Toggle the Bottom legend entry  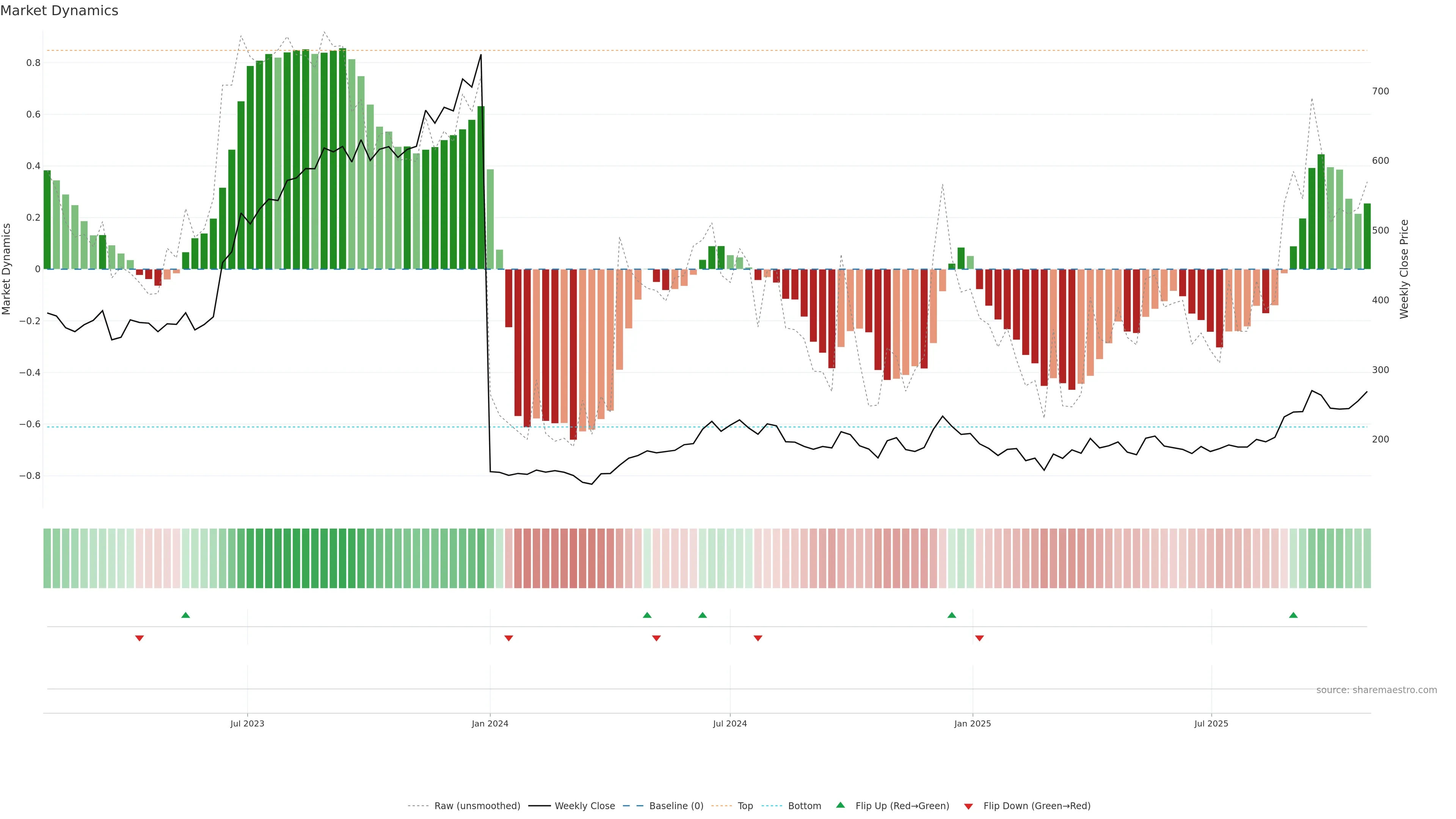(804, 806)
